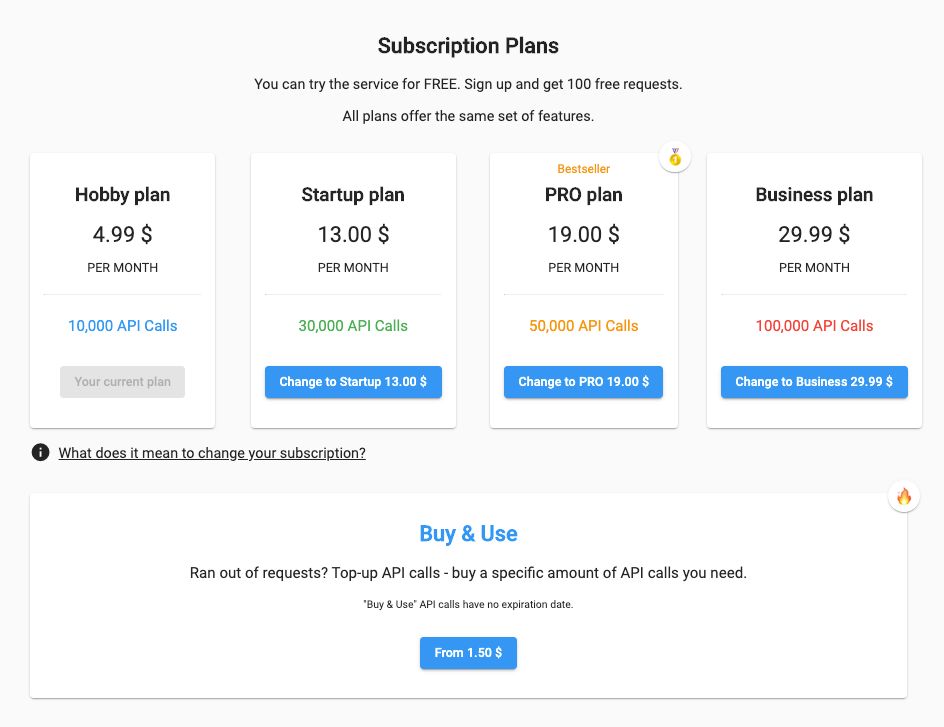The width and height of the screenshot is (944, 727).
Task: Click the Buy & Use heading
Action: click(x=468, y=533)
